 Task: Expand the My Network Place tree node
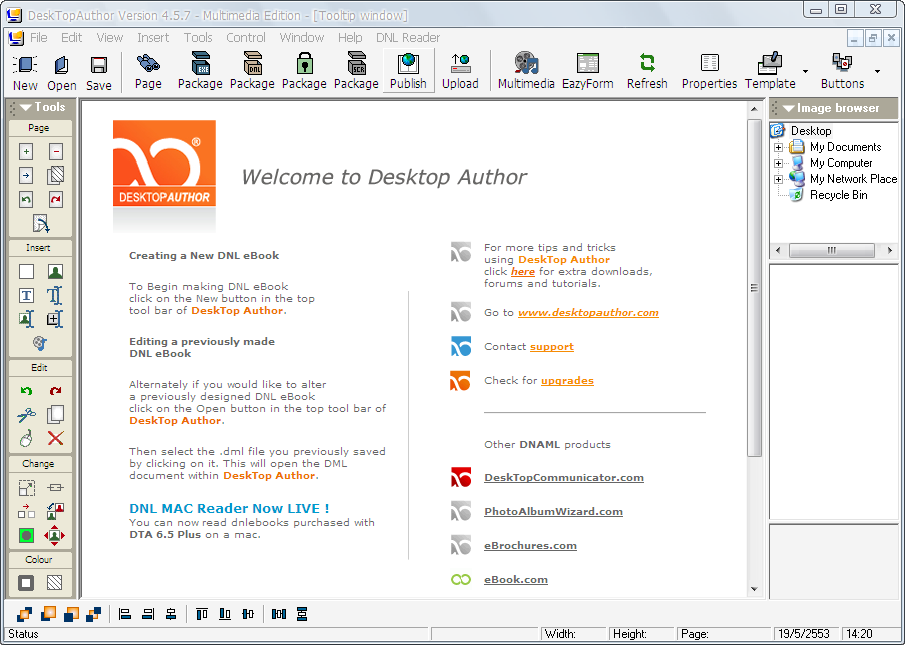point(779,179)
